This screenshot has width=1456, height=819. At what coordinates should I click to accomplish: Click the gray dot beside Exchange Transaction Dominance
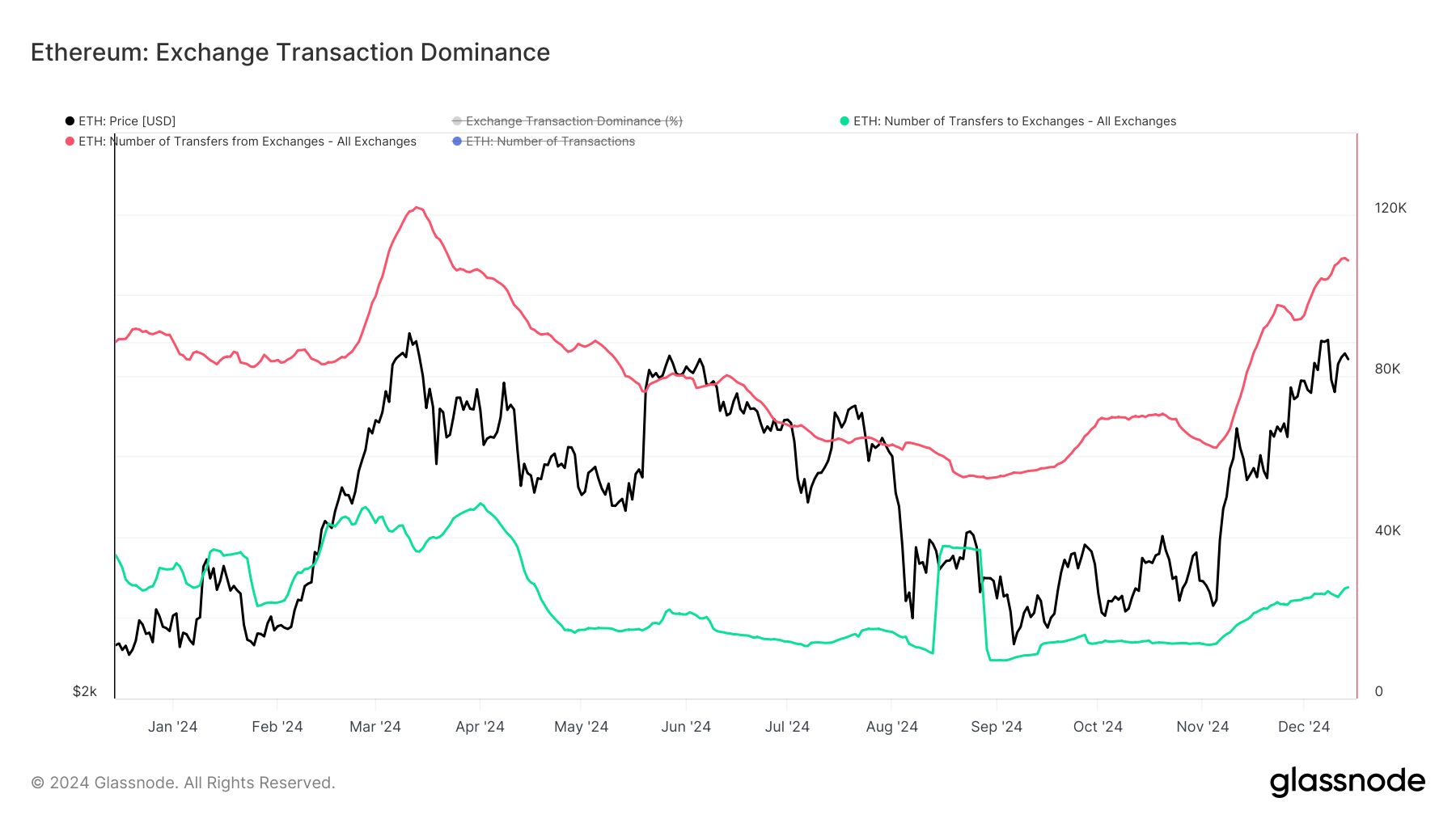click(457, 120)
